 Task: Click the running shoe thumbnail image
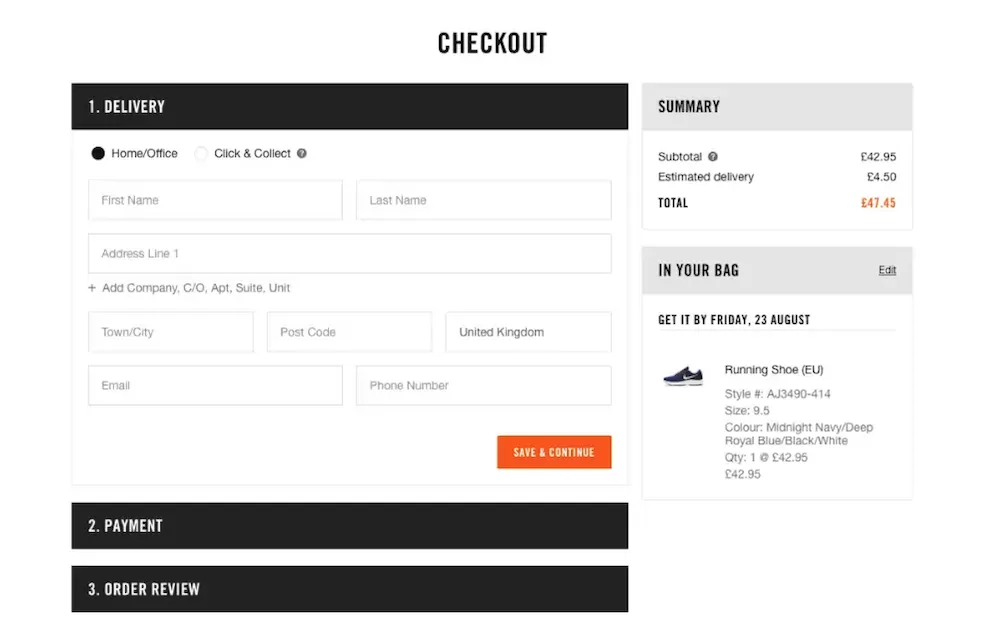[683, 376]
